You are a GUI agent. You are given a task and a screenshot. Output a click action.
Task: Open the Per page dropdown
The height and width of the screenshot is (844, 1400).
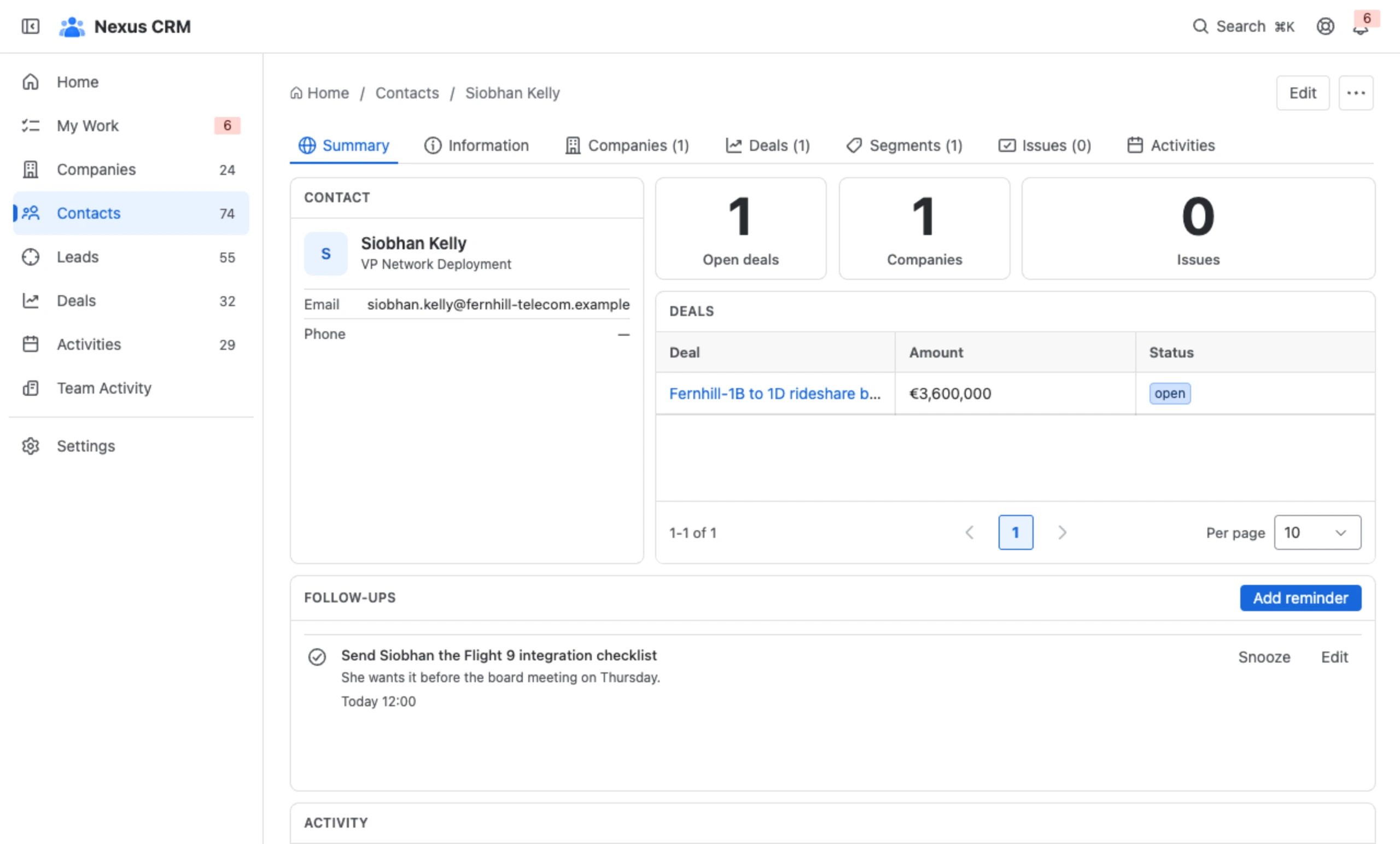[x=1317, y=532]
